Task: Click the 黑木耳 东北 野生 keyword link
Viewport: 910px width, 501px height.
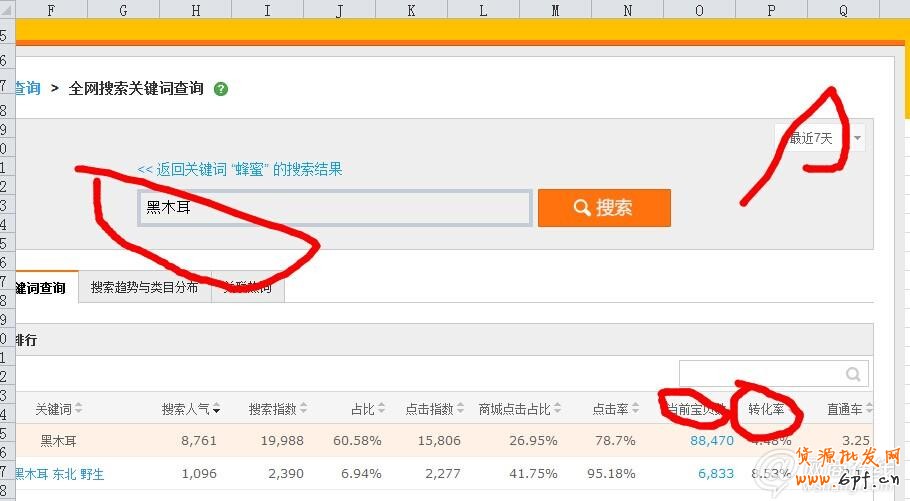Action: click(60, 473)
